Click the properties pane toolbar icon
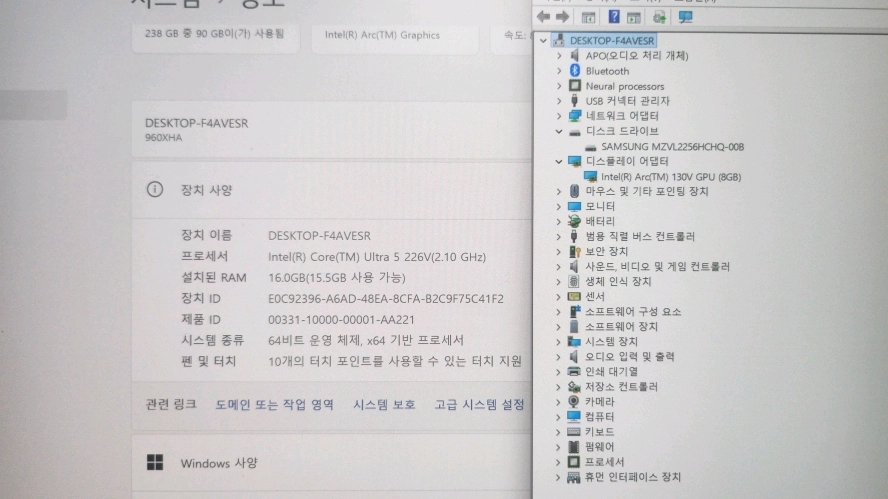The width and height of the screenshot is (888, 499). coord(634,18)
